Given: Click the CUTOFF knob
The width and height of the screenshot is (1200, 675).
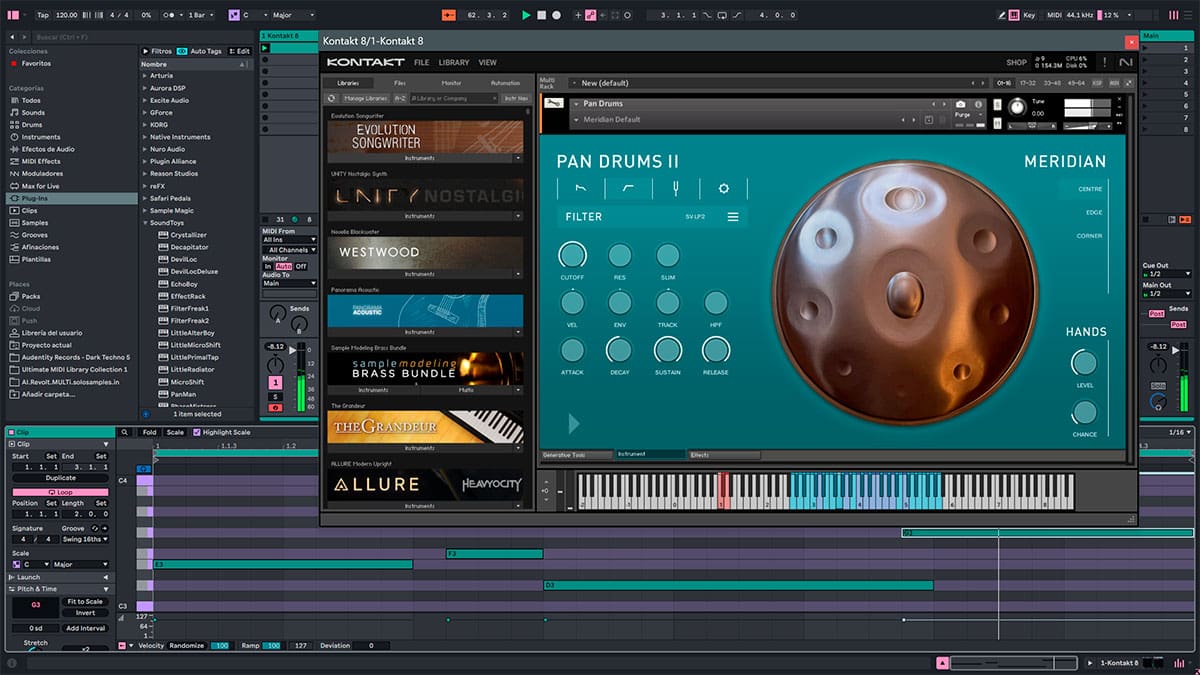Looking at the screenshot, I should pyautogui.click(x=572, y=254).
